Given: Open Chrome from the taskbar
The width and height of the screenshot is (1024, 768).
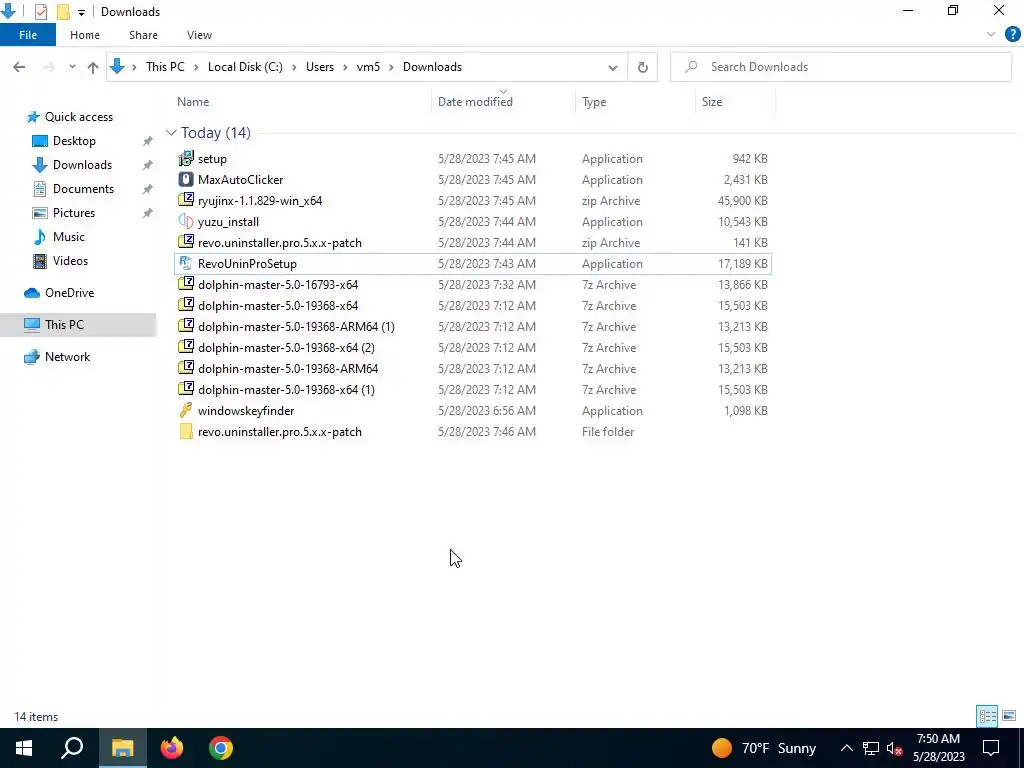Looking at the screenshot, I should (221, 748).
